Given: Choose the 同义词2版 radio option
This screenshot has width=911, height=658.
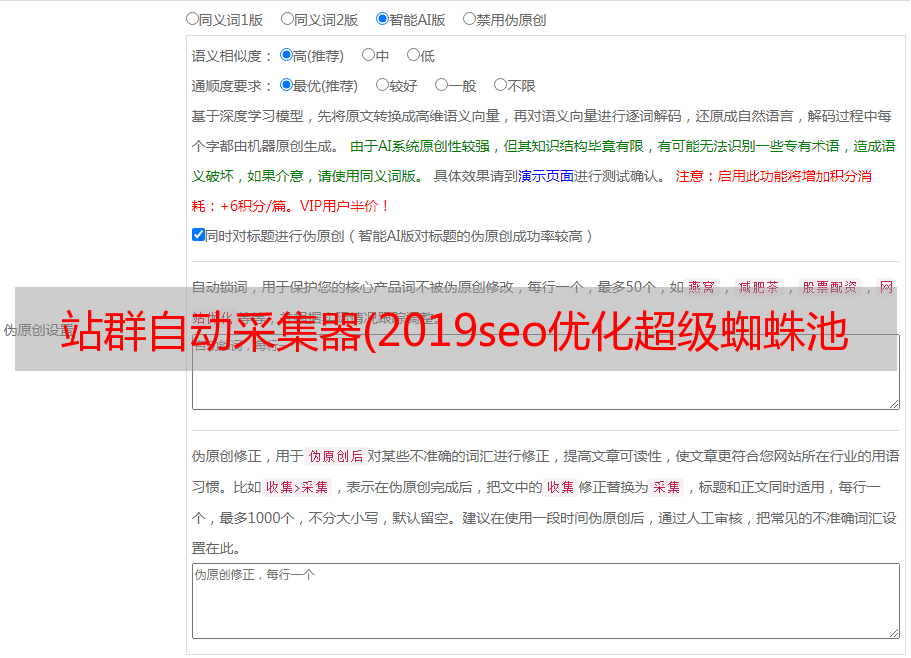Looking at the screenshot, I should pos(287,19).
